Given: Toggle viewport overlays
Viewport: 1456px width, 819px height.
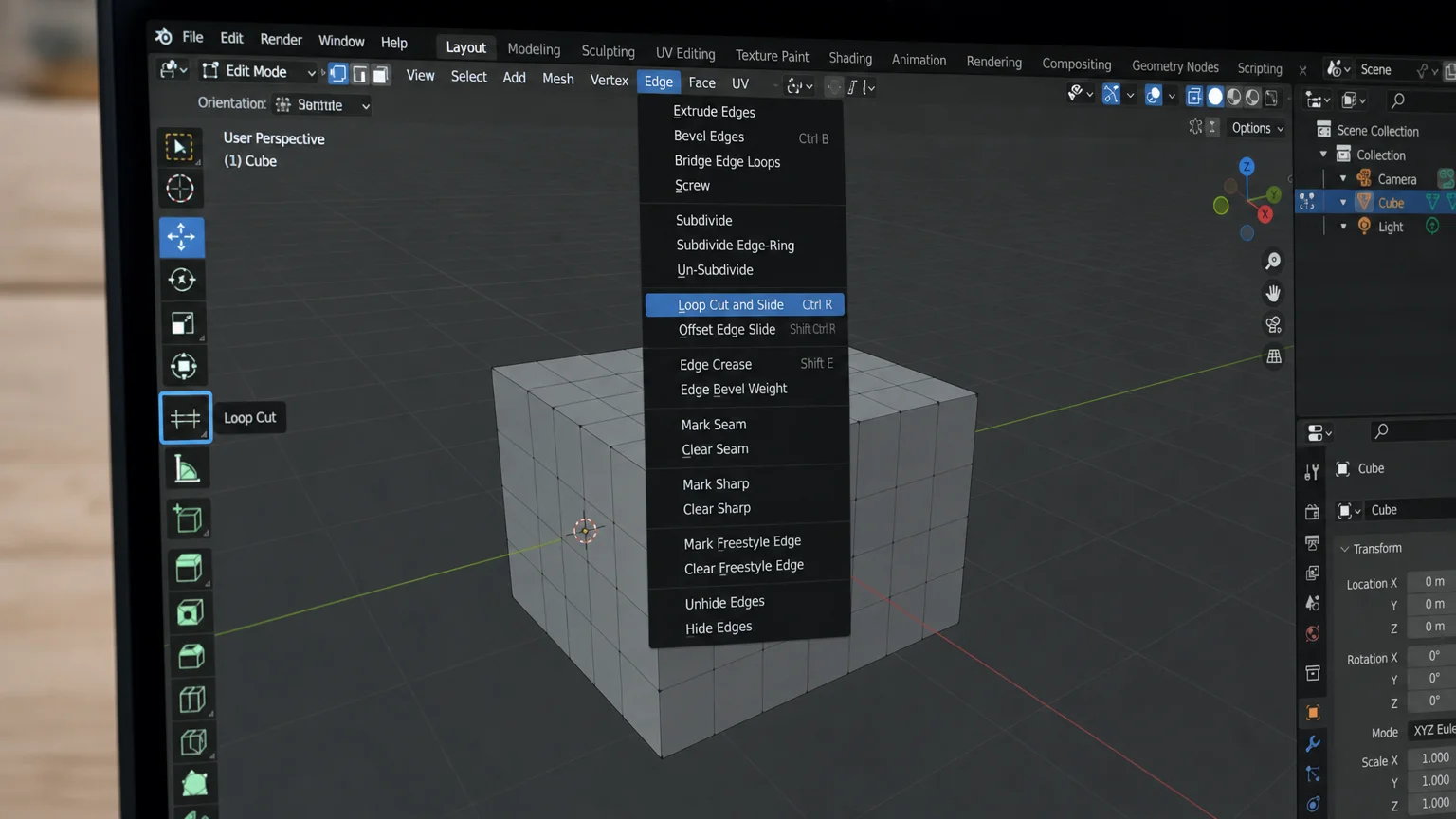Looking at the screenshot, I should 1154,95.
